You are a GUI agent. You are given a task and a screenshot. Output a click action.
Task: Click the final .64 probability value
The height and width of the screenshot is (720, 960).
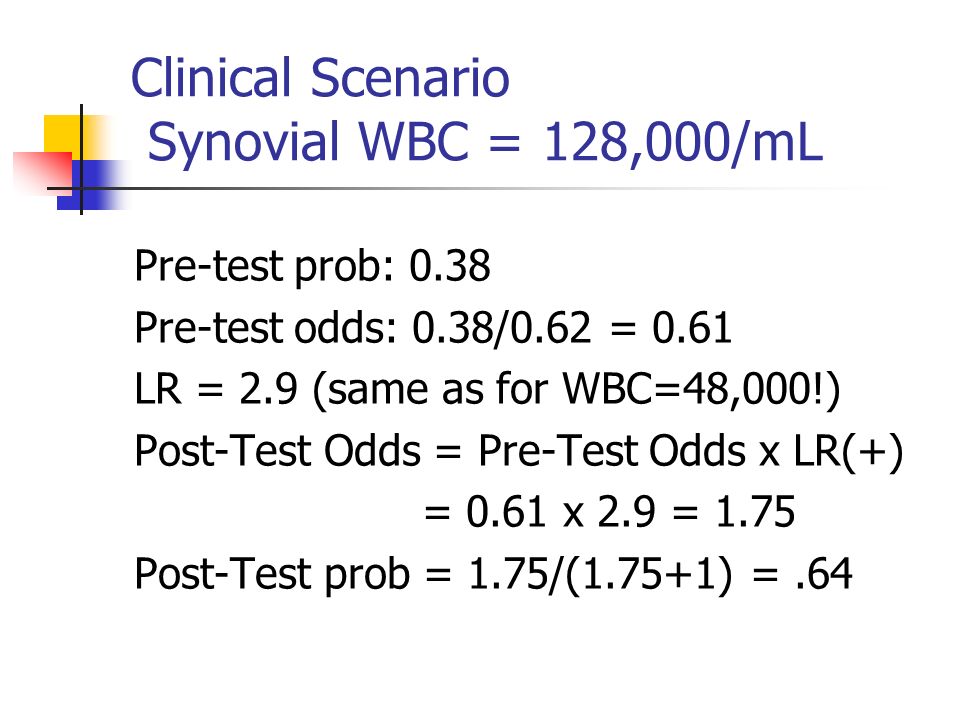823,574
